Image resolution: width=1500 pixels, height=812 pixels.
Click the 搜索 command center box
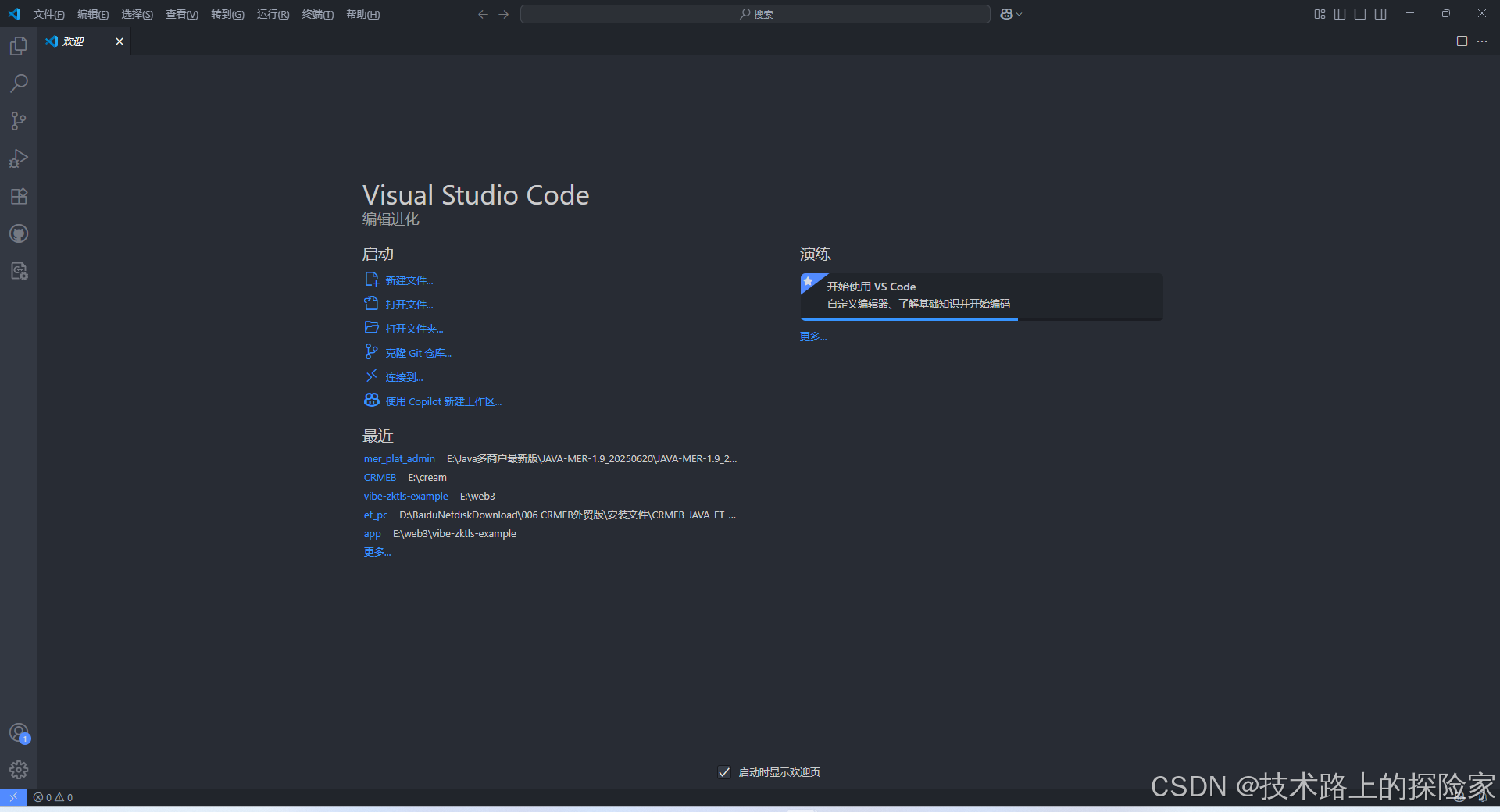755,14
